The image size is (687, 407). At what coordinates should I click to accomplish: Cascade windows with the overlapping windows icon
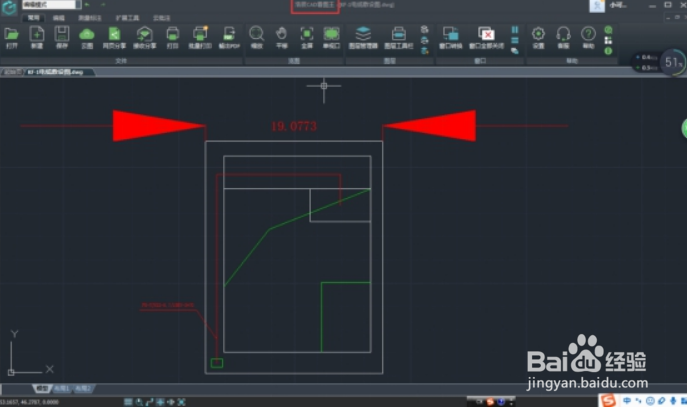(x=515, y=51)
